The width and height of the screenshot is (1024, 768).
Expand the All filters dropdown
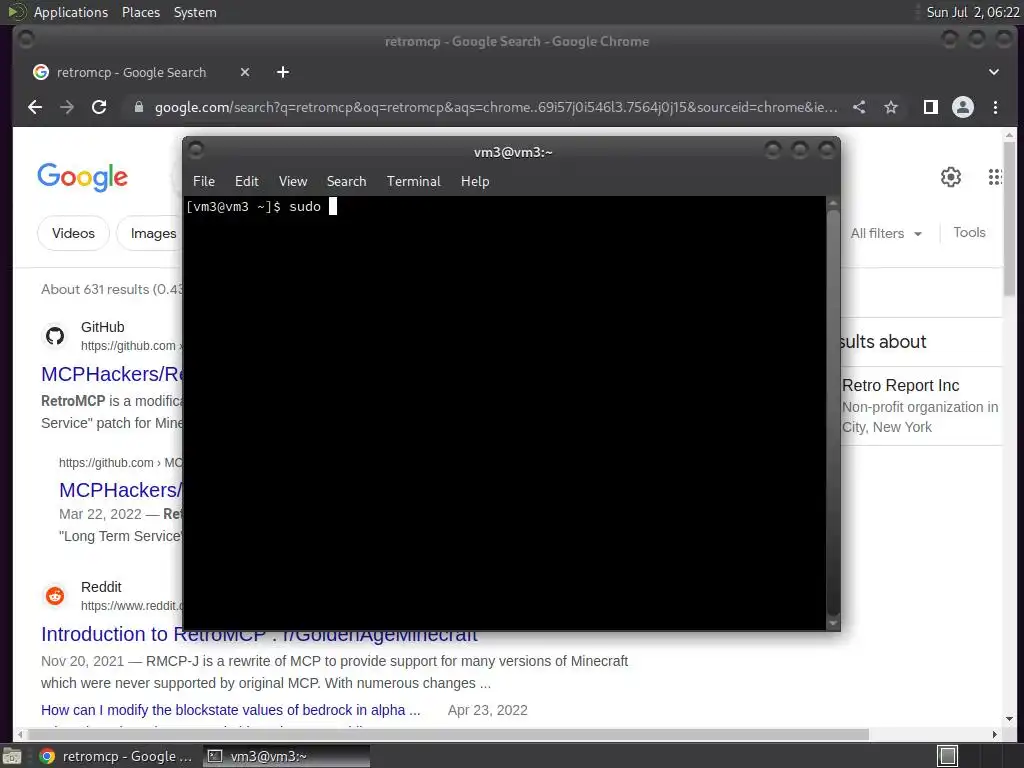point(886,233)
